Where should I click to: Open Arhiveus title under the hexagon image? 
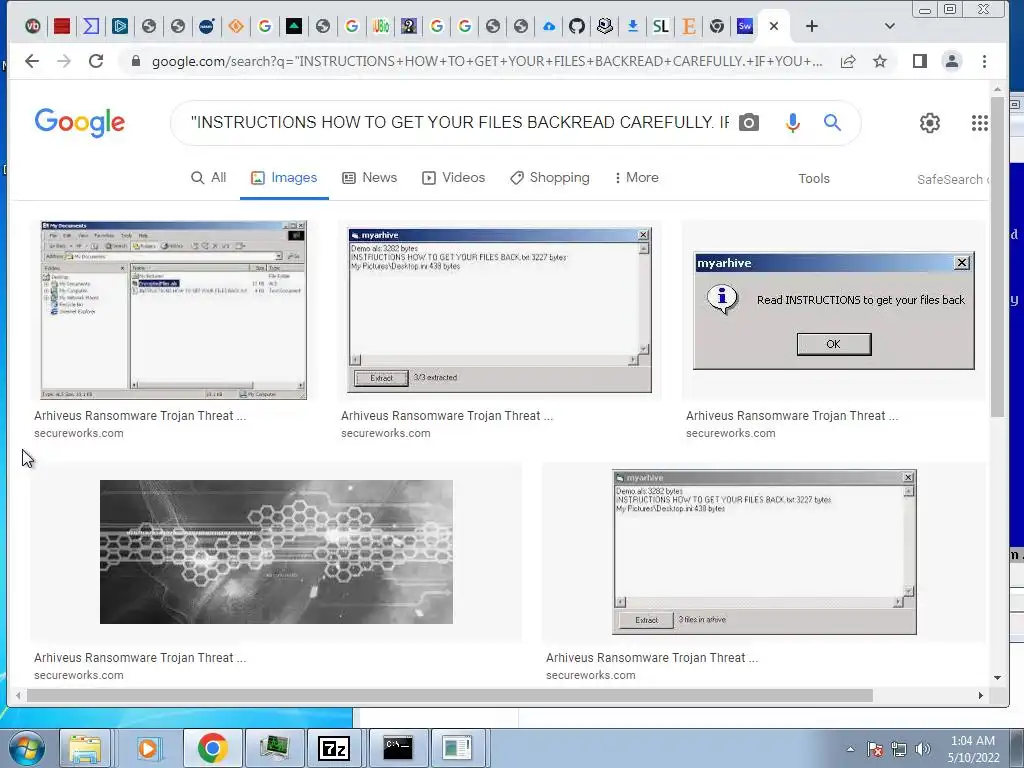(x=140, y=658)
